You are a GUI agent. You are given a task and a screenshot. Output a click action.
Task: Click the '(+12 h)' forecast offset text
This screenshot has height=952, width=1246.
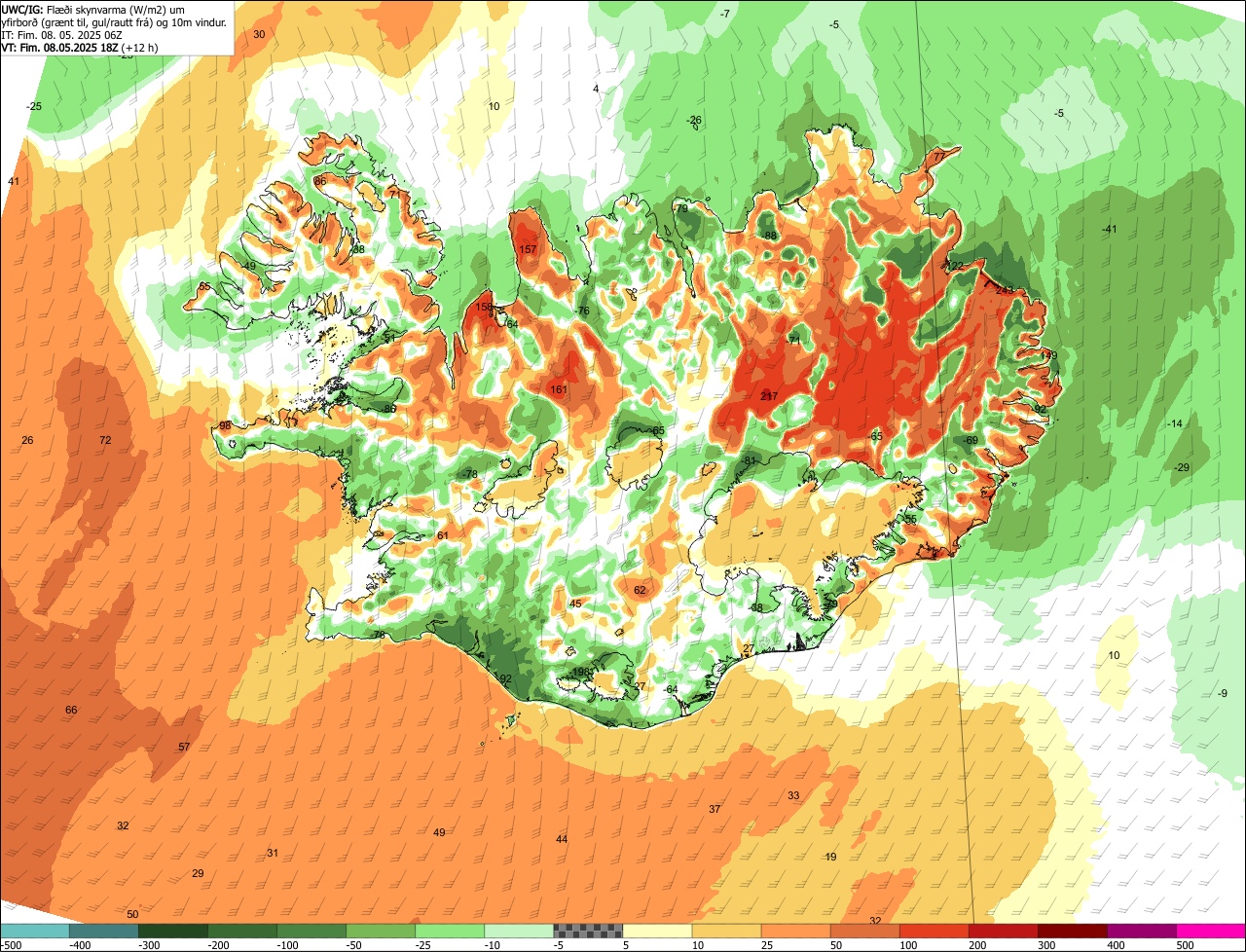140,47
